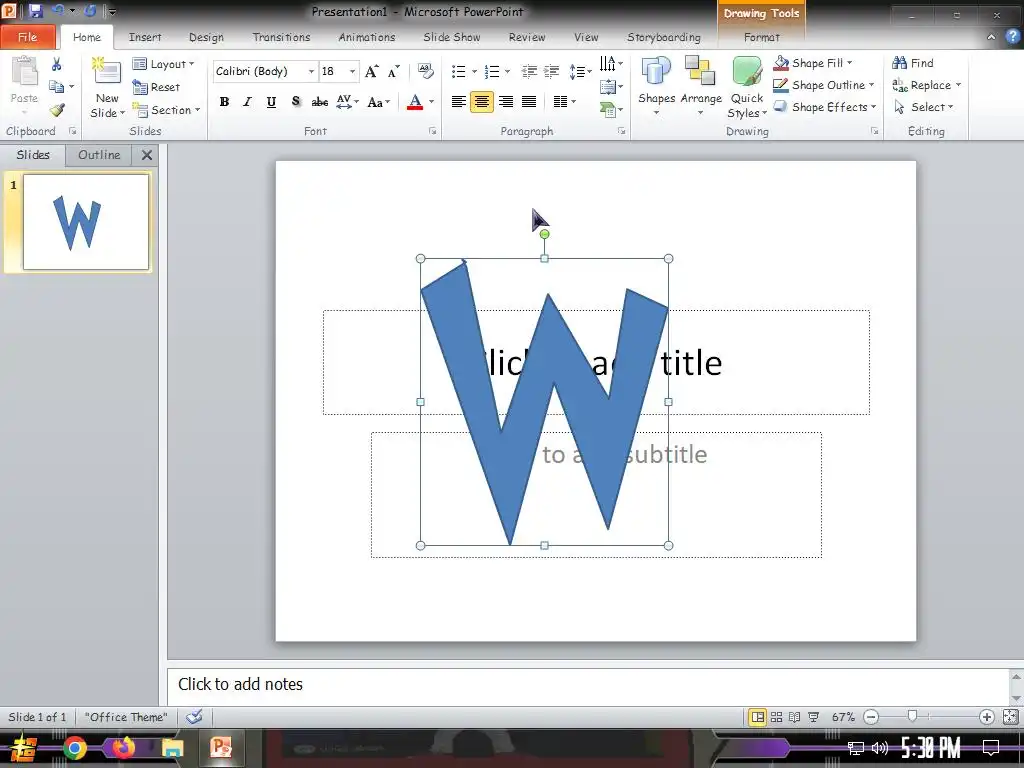Click the Paste clipboard icon
Screen dimensions: 1024x768
24,72
